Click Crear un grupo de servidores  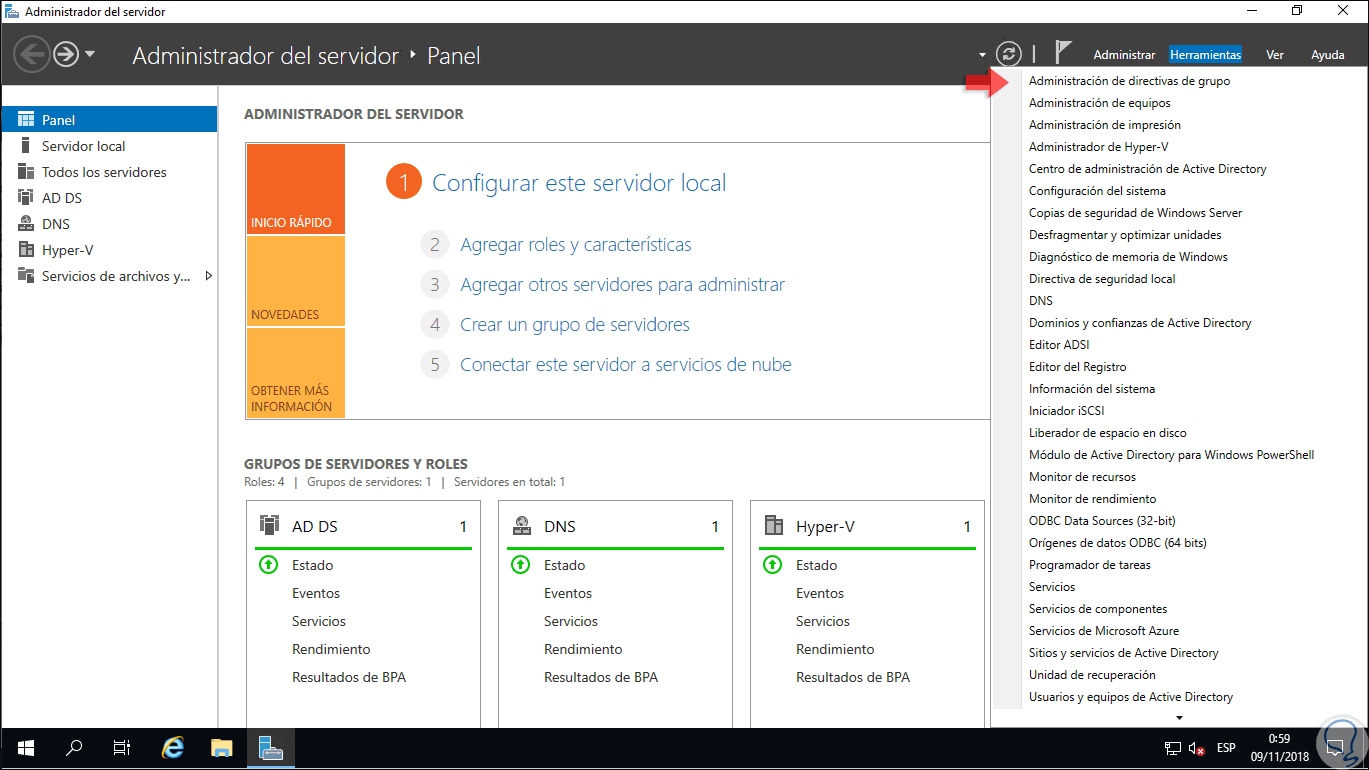coord(574,325)
